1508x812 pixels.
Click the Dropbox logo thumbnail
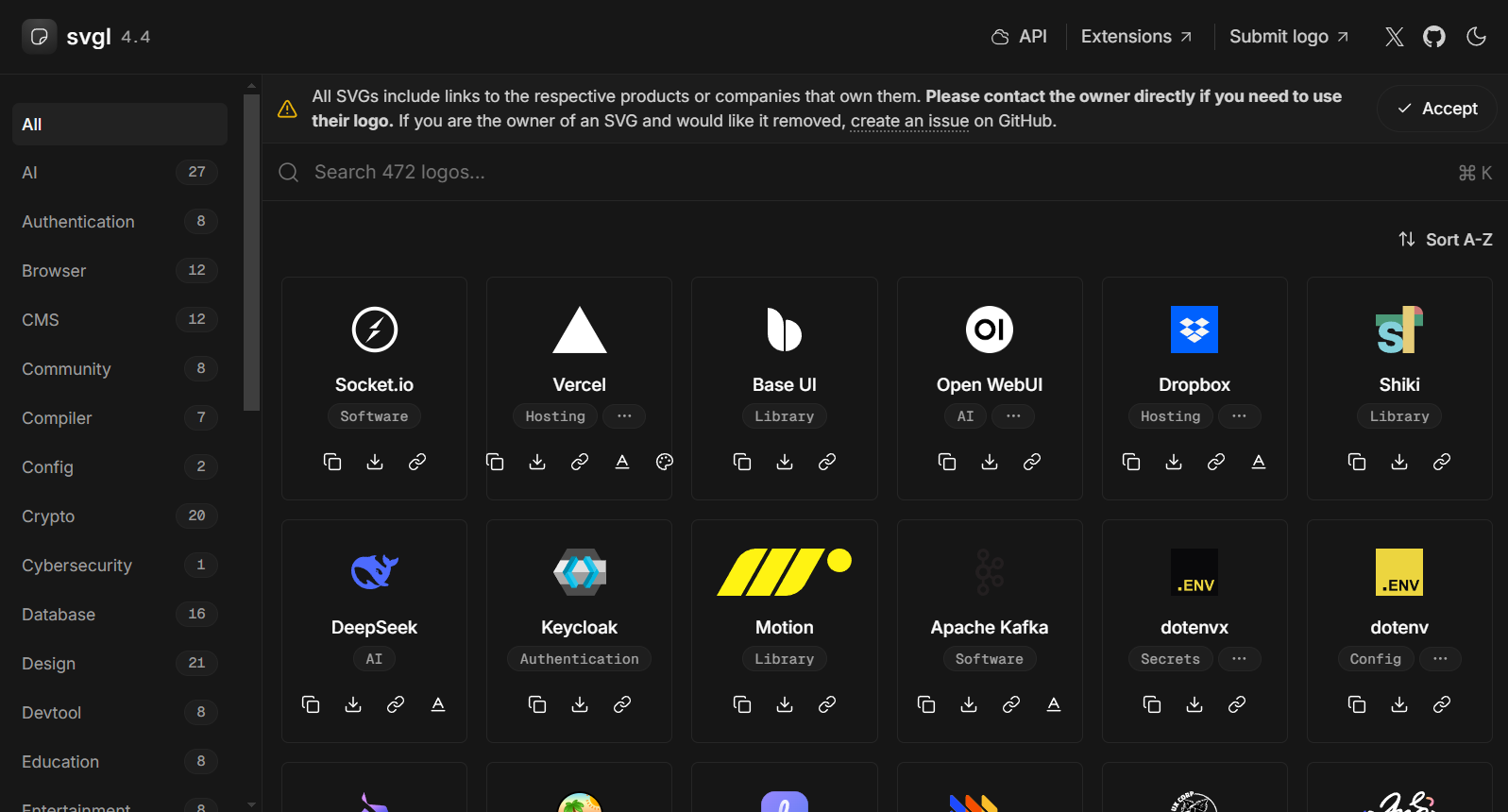tap(1195, 330)
